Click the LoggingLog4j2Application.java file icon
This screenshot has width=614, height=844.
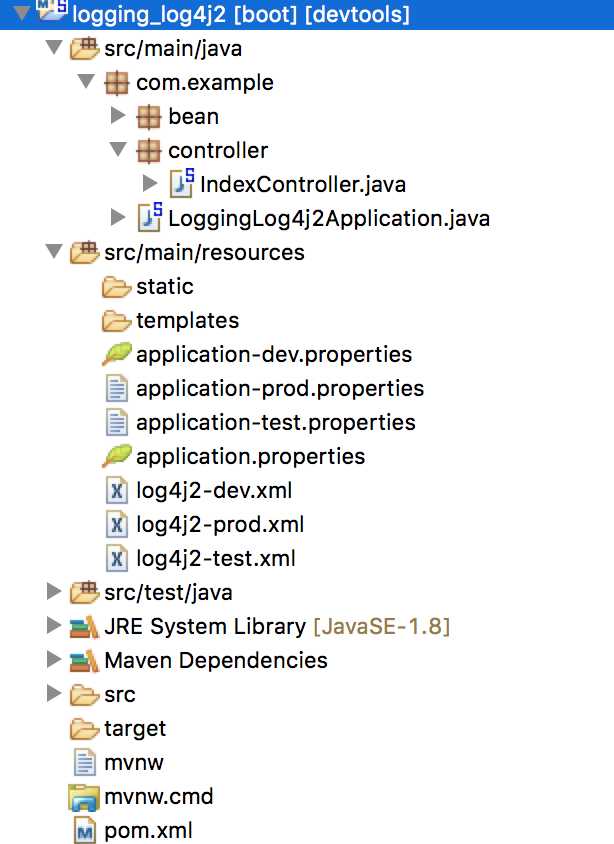tap(150, 217)
